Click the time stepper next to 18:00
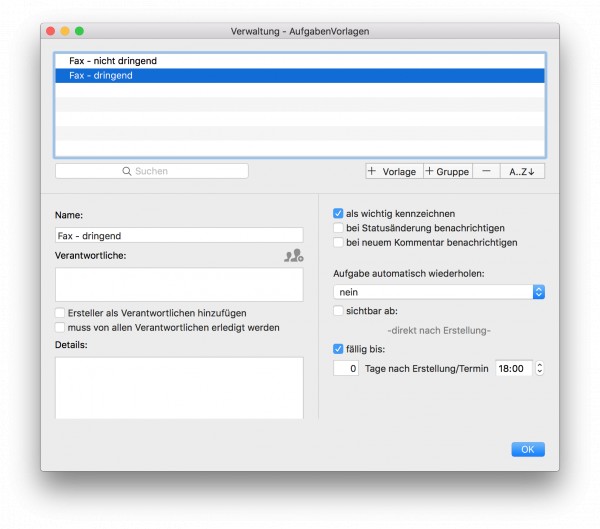Viewport: 600px width, 529px height. (540, 368)
